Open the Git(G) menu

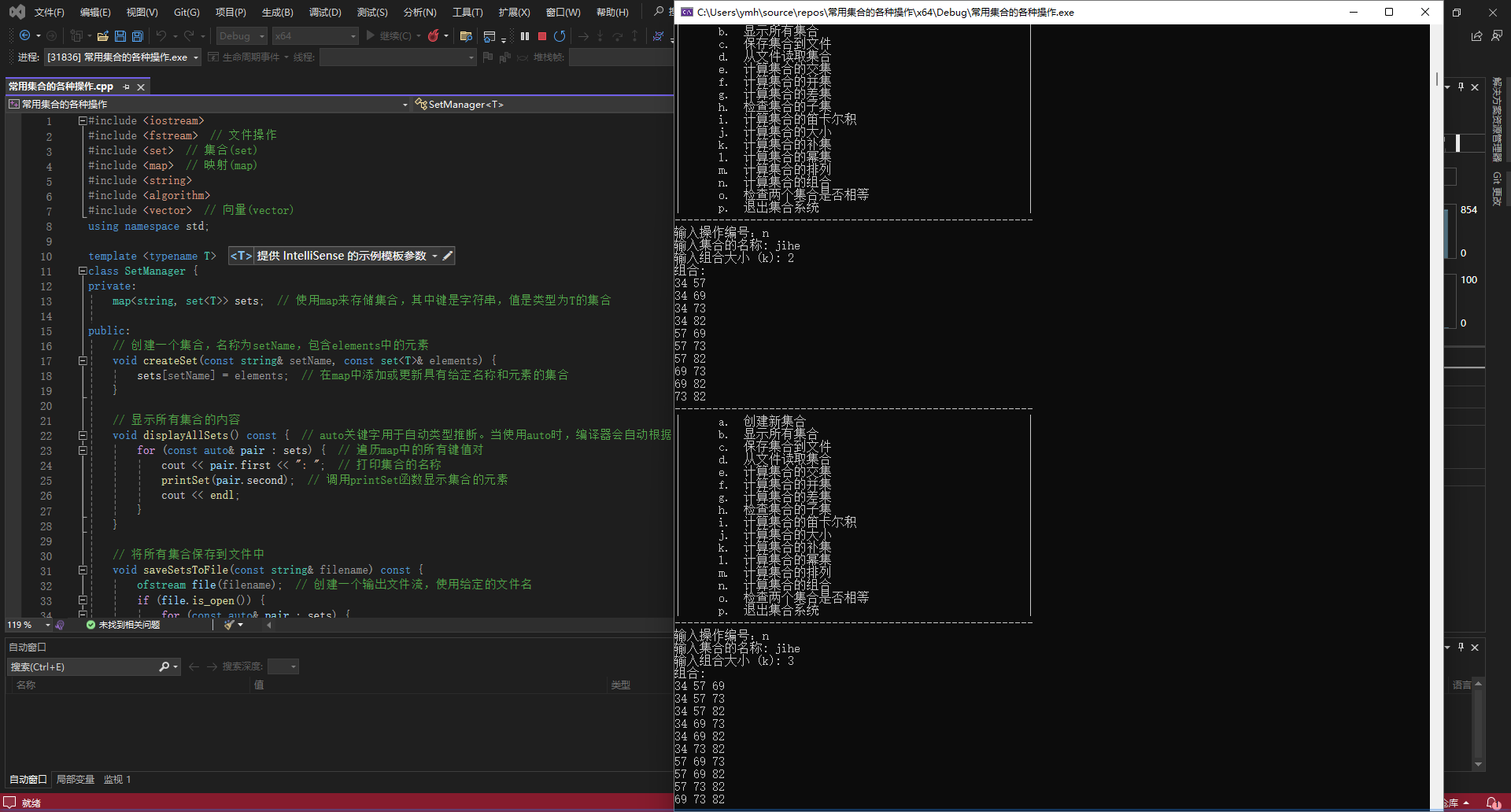click(x=187, y=12)
